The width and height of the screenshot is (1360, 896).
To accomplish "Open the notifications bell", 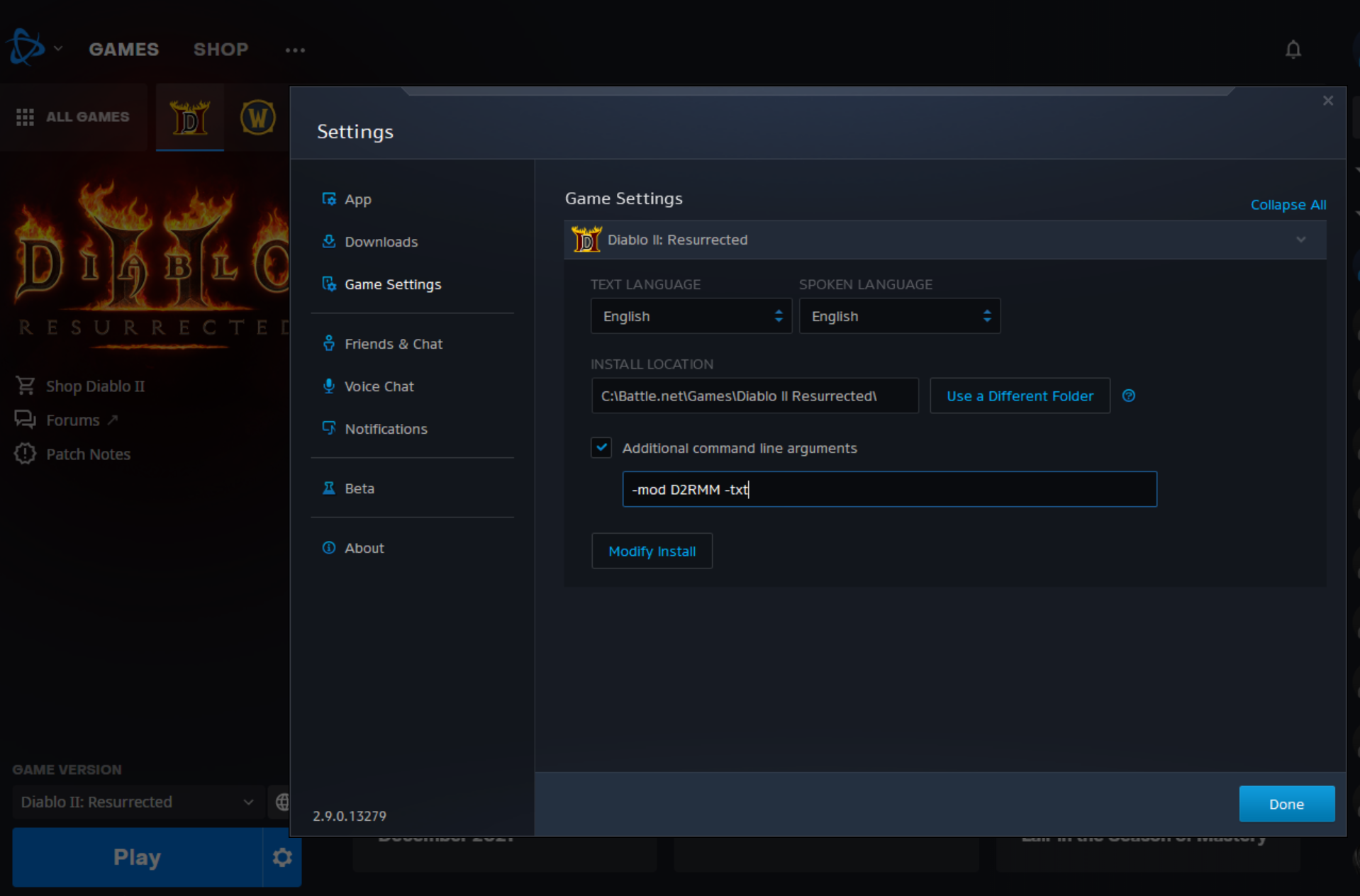I will click(1293, 50).
